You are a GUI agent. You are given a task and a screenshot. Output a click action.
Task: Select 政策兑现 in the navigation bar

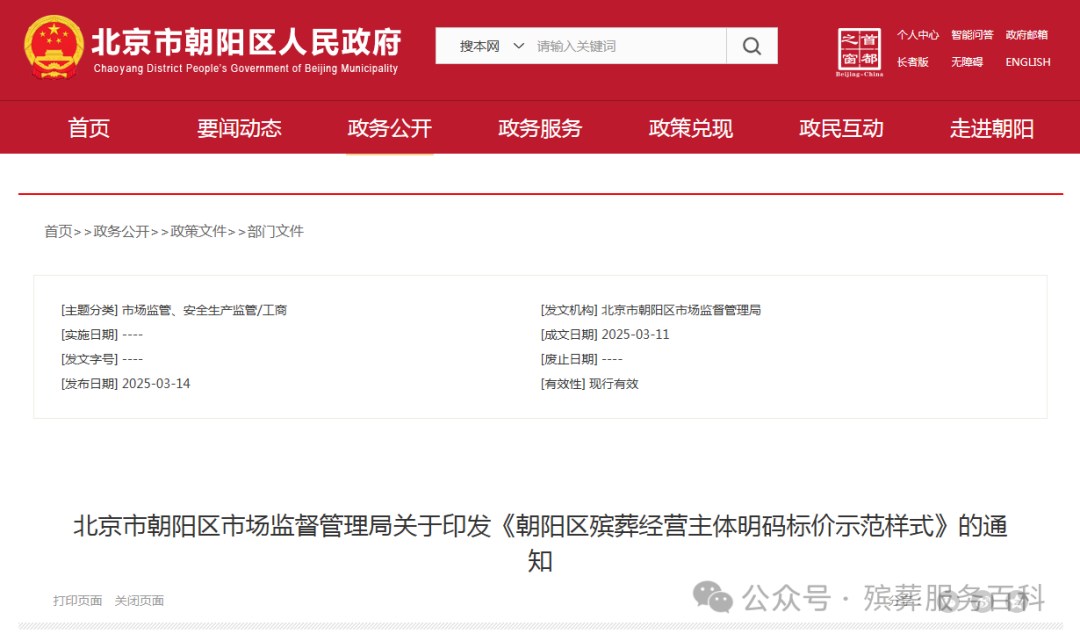coord(690,127)
